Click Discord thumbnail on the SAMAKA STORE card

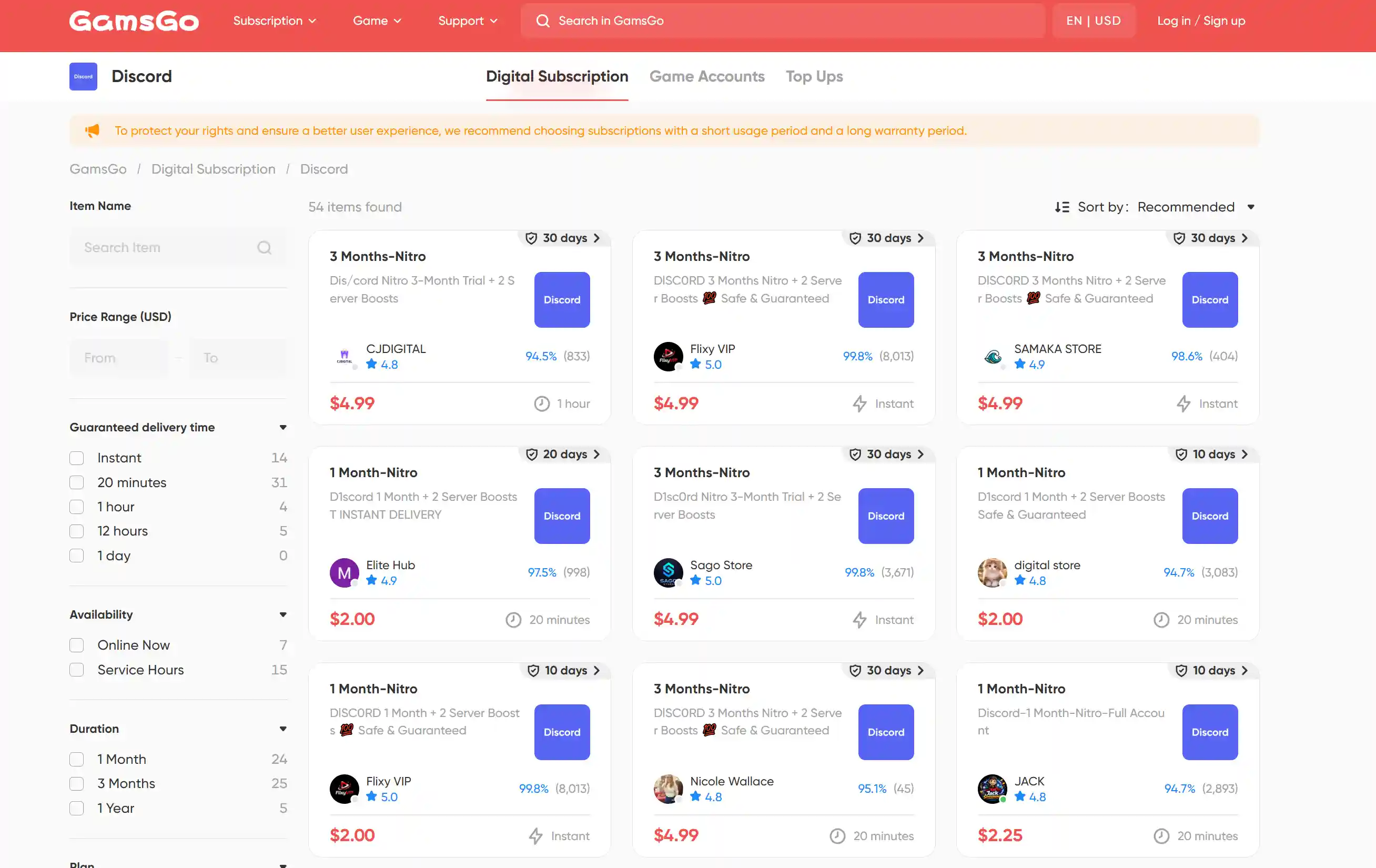[1210, 299]
